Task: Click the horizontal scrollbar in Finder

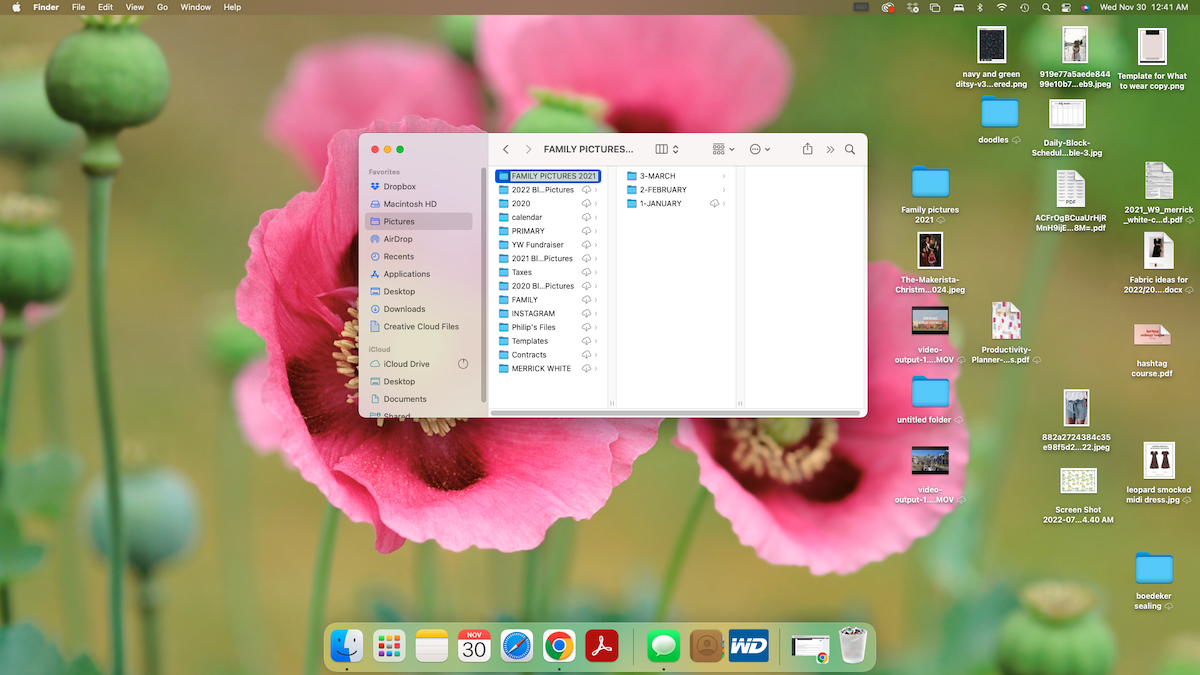Action: 675,412
